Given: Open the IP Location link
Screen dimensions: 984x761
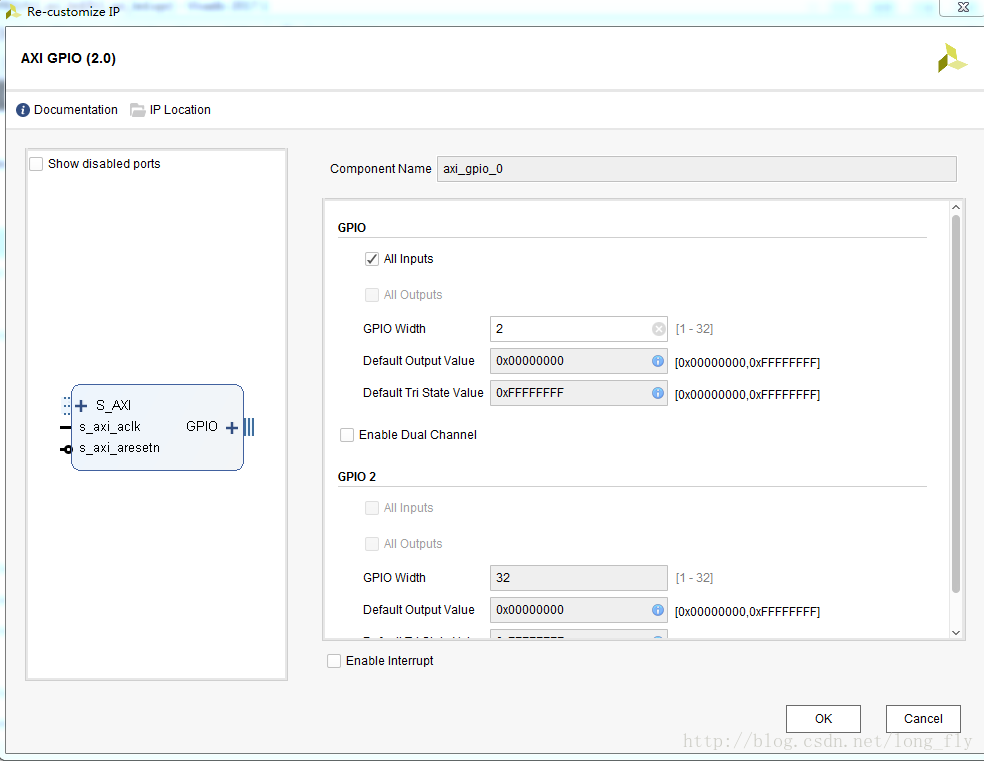Looking at the screenshot, I should point(180,110).
